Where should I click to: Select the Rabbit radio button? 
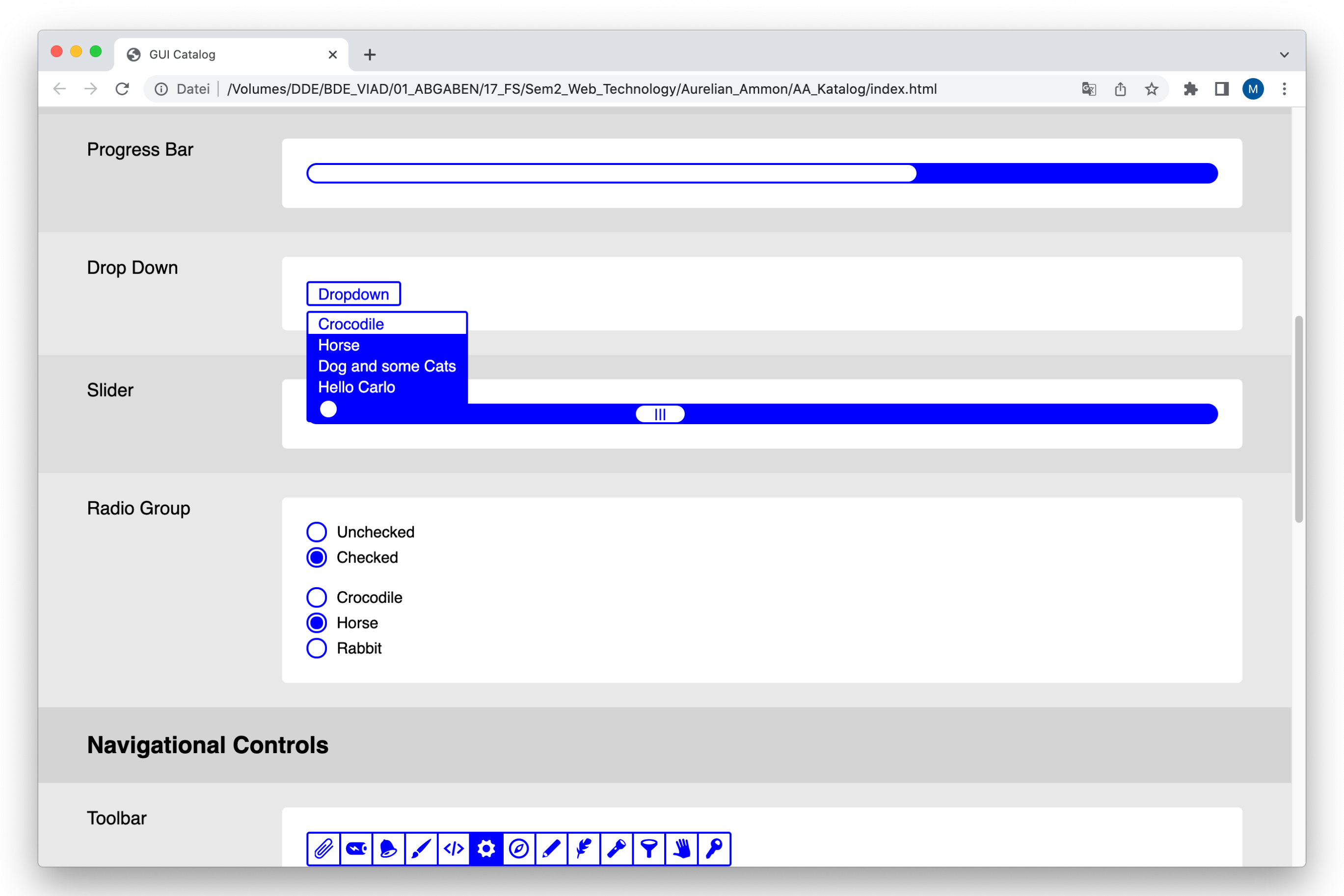(x=317, y=648)
